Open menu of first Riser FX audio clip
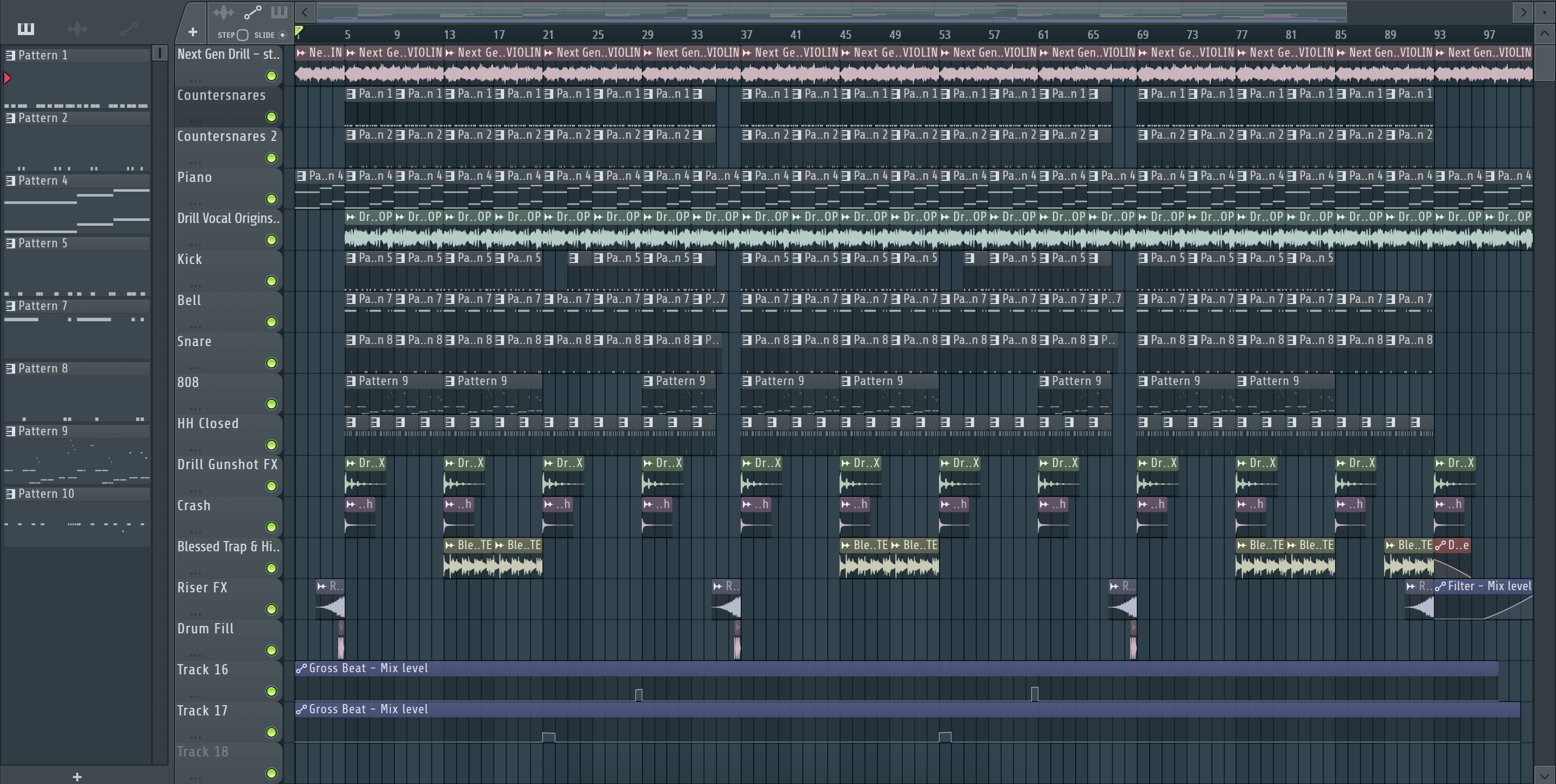This screenshot has height=784, width=1556. tap(322, 586)
